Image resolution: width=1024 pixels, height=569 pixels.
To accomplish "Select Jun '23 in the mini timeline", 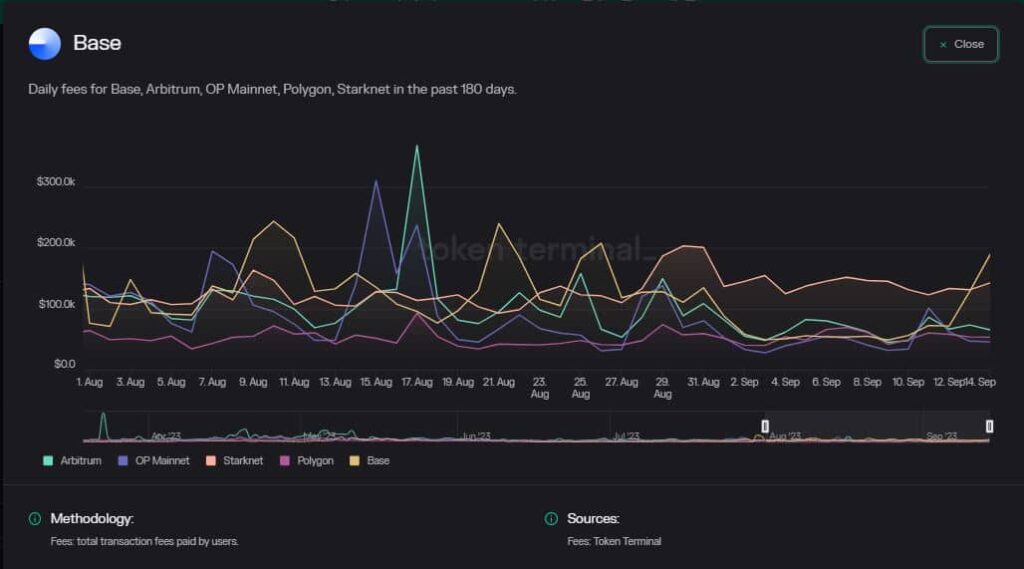I will point(476,436).
